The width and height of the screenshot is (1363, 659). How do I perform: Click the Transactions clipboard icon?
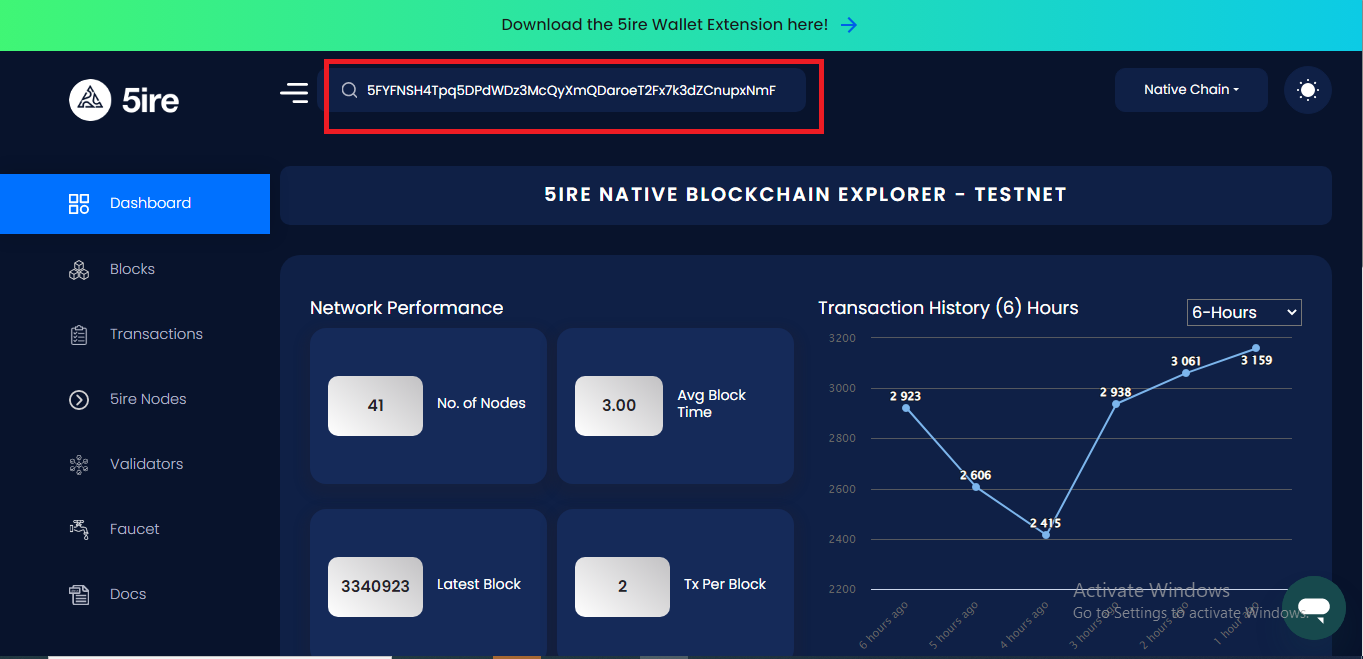(x=79, y=335)
